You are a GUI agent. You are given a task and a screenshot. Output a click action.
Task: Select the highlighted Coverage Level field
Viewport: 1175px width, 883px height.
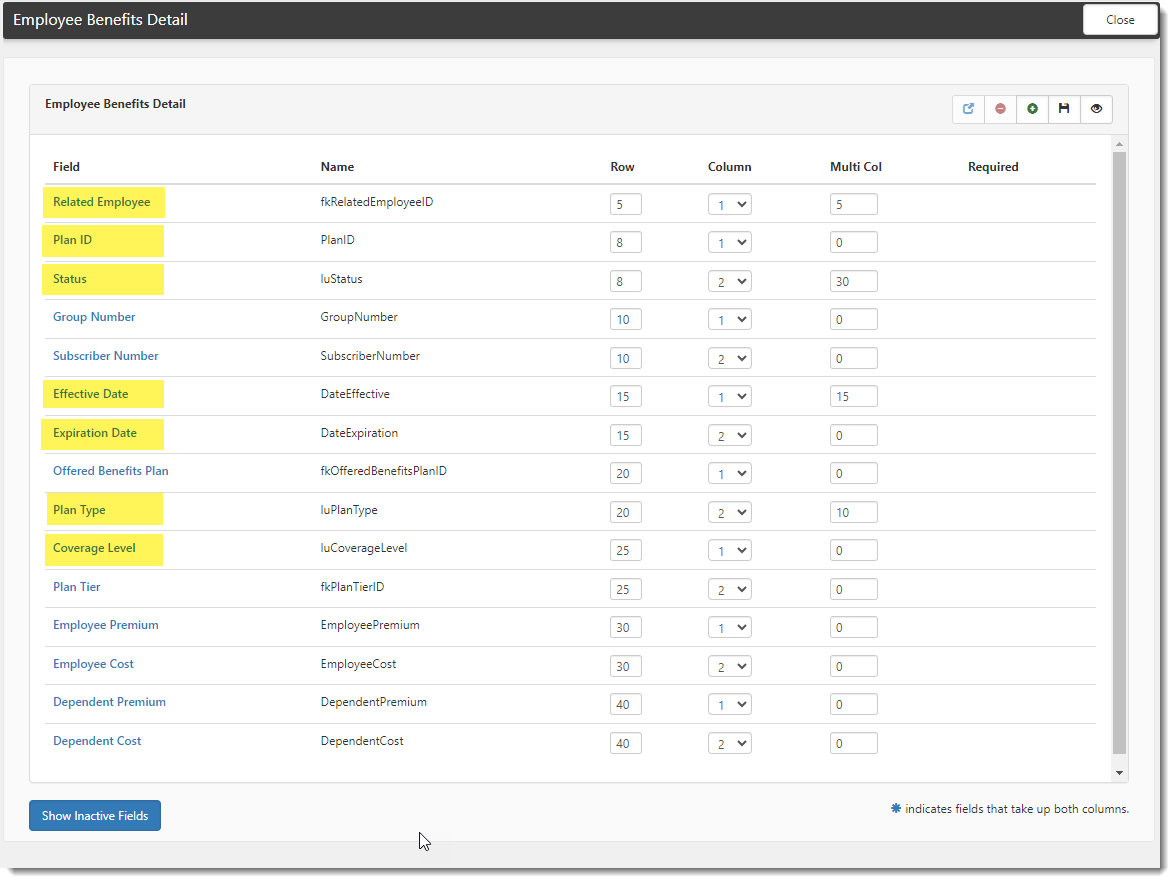(x=94, y=548)
